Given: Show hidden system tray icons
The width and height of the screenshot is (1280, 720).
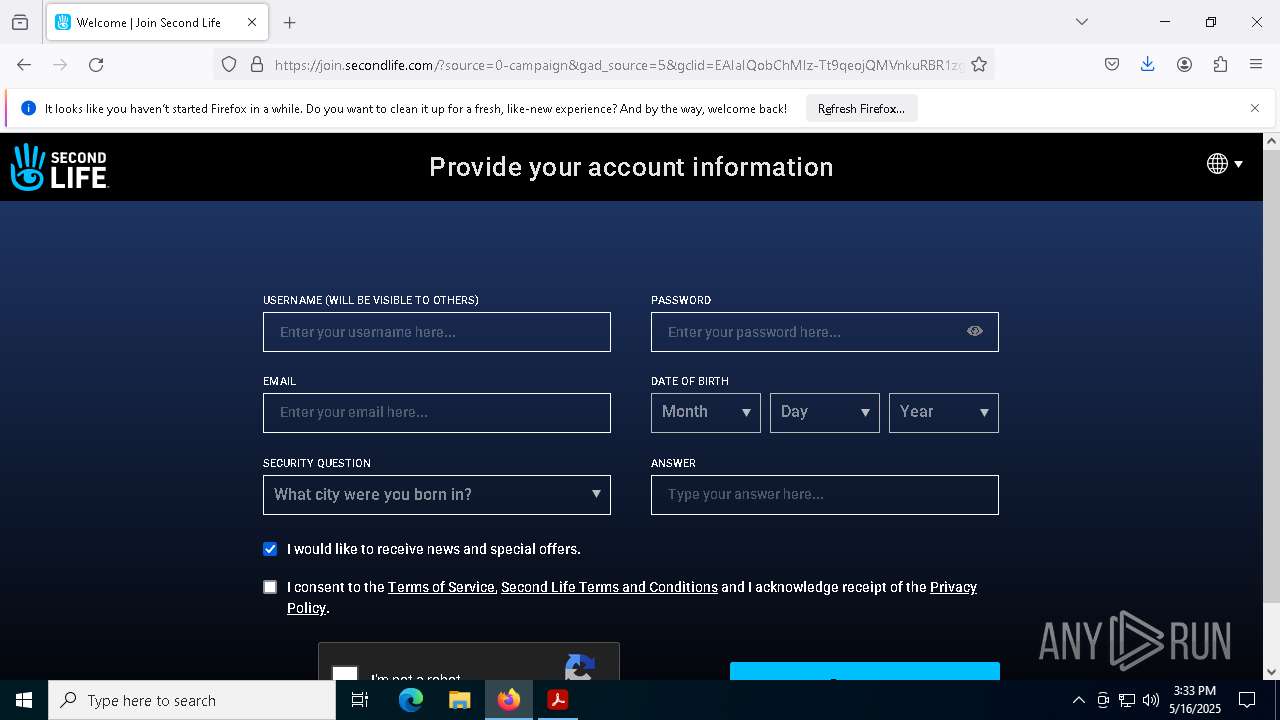Looking at the screenshot, I should point(1078,700).
